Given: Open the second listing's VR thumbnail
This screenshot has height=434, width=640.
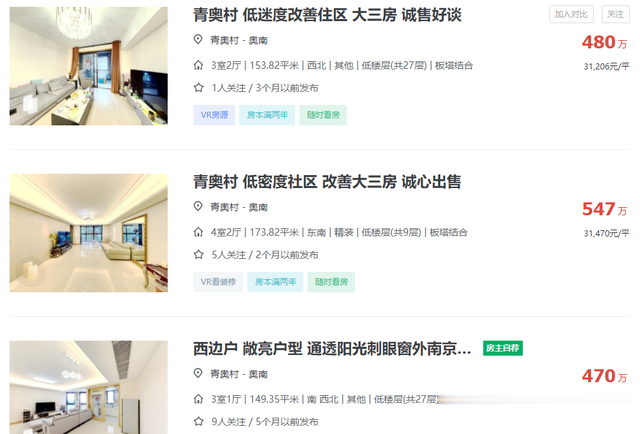Looking at the screenshot, I should pos(89,233).
